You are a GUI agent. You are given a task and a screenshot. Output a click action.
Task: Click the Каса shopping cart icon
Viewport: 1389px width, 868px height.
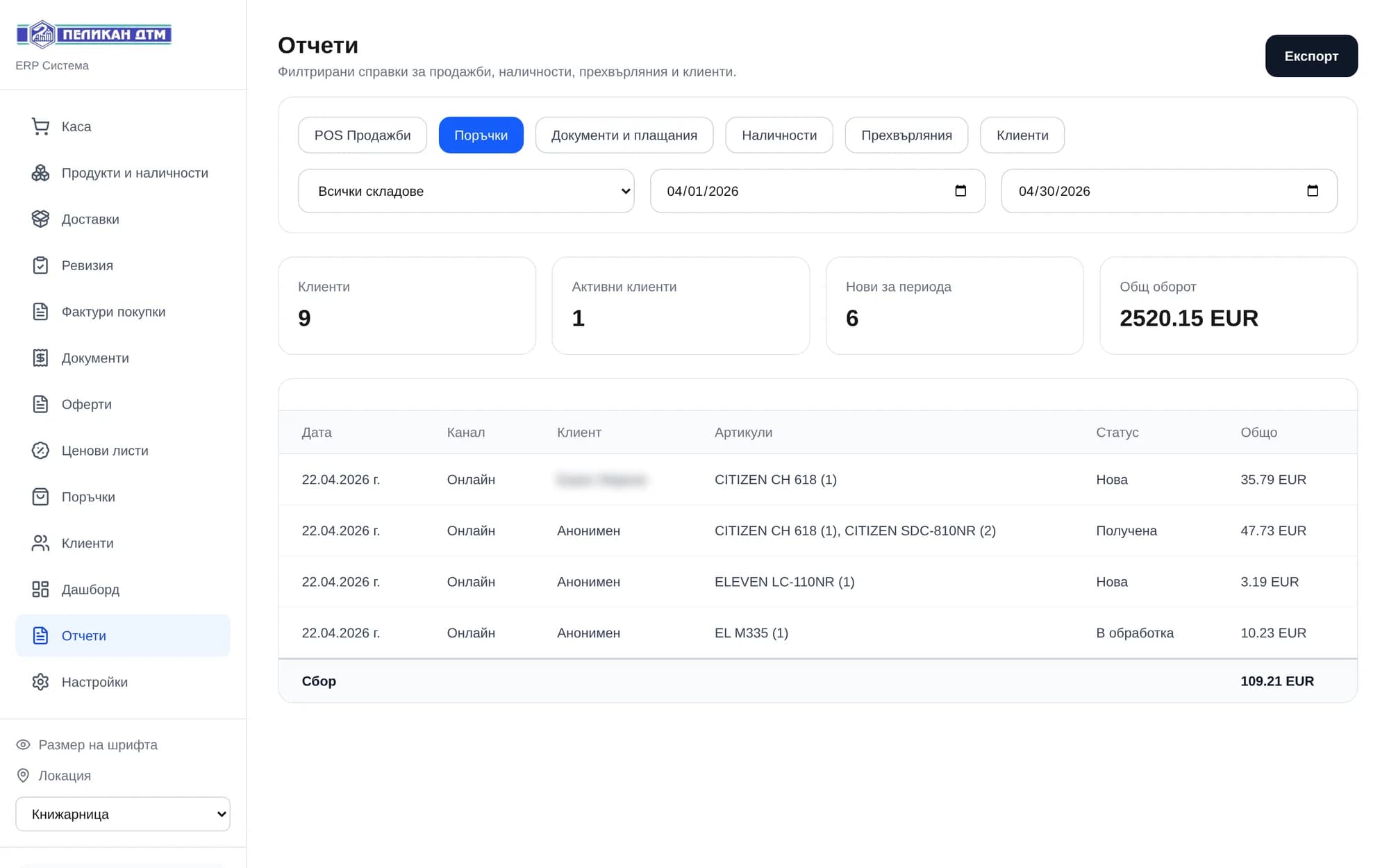[x=40, y=126]
